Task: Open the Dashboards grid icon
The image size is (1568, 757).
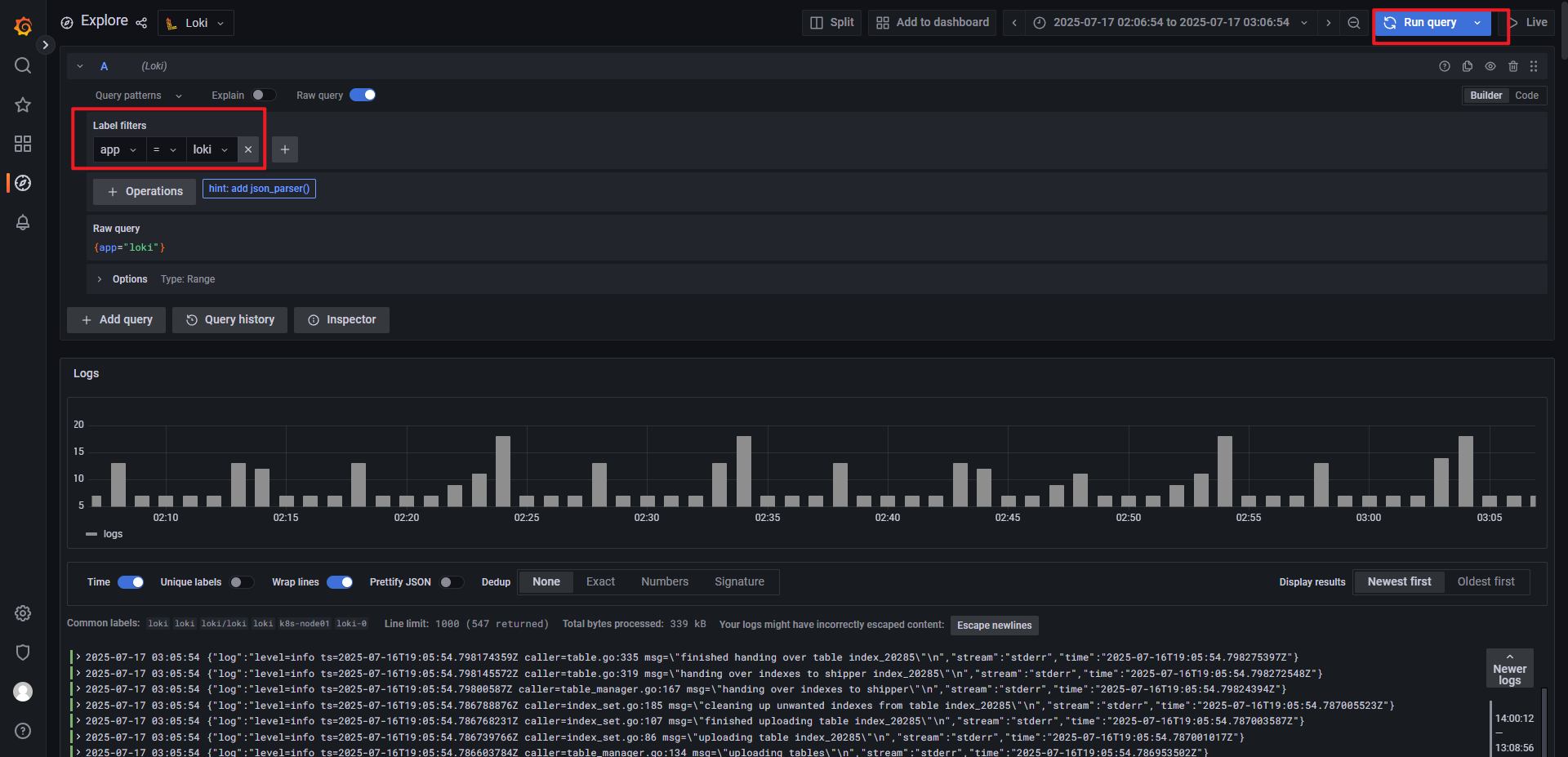Action: pos(23,144)
